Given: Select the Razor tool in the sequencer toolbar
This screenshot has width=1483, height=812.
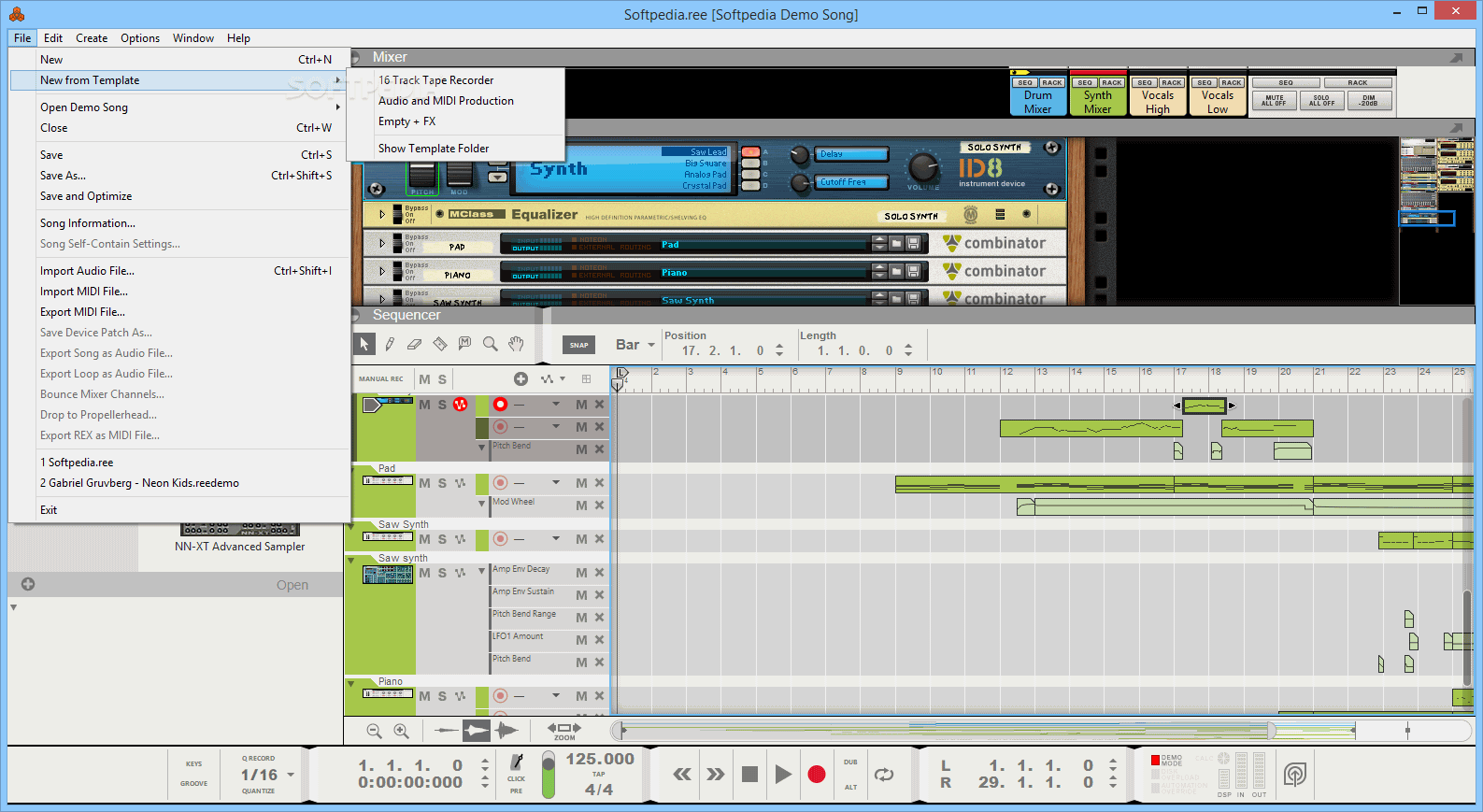Looking at the screenshot, I should pos(440,344).
